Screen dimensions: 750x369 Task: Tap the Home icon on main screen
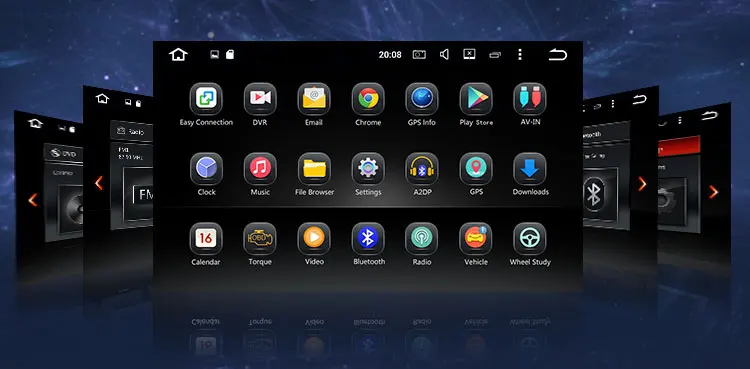pos(178,55)
